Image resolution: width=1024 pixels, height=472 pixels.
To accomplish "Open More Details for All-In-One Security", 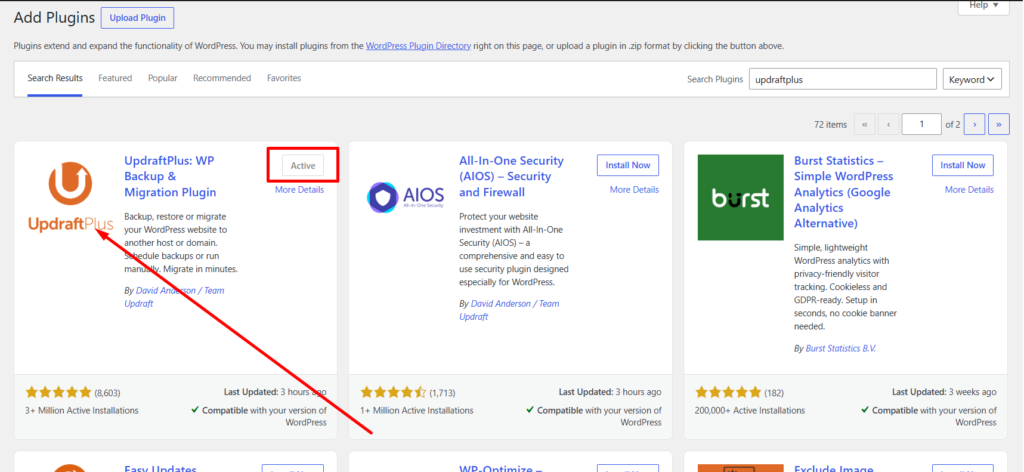I will tap(634, 190).
